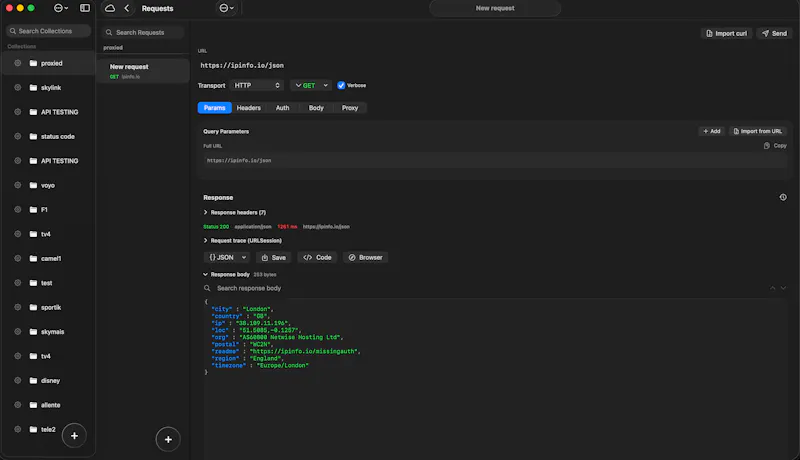Open the ellipsis menu beside traffic lights
Screen dimensions: 800x460
coord(61,8)
